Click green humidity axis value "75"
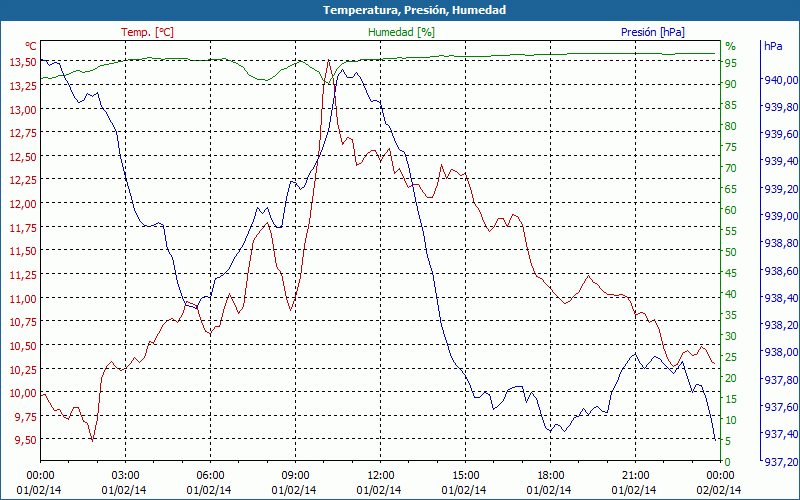This screenshot has width=800, height=500. point(731,147)
